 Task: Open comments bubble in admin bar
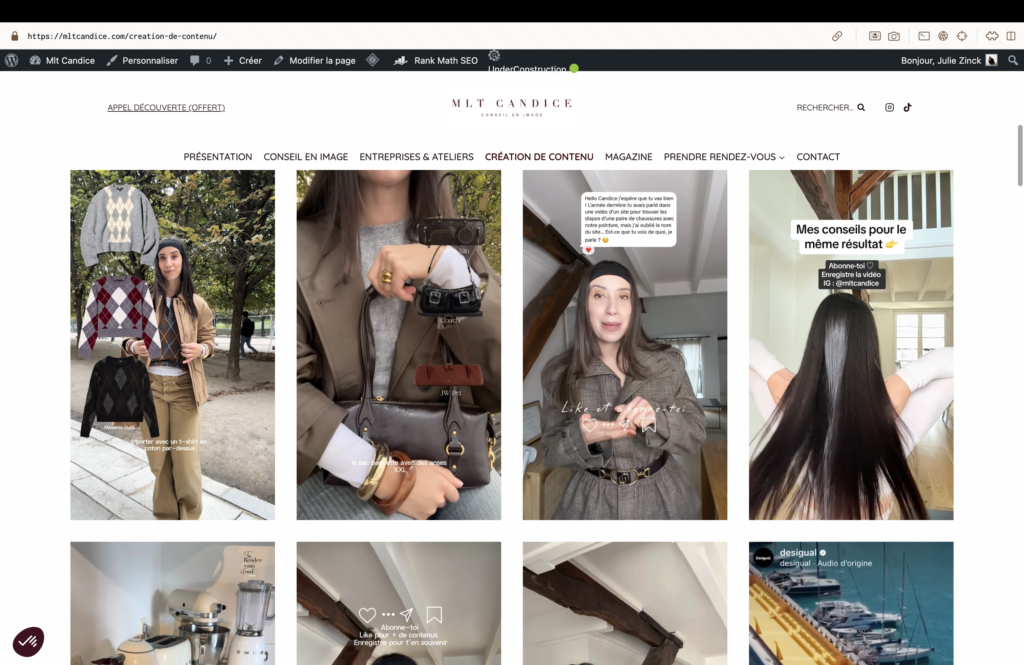coord(200,60)
